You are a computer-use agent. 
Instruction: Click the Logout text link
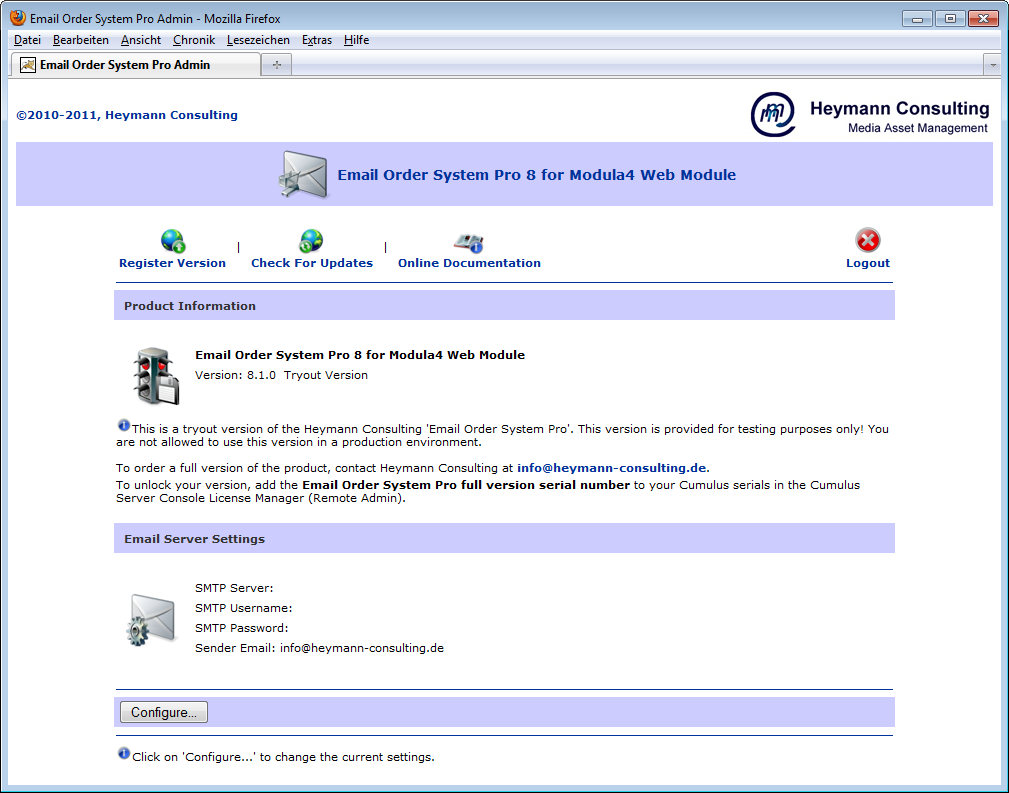coord(867,263)
